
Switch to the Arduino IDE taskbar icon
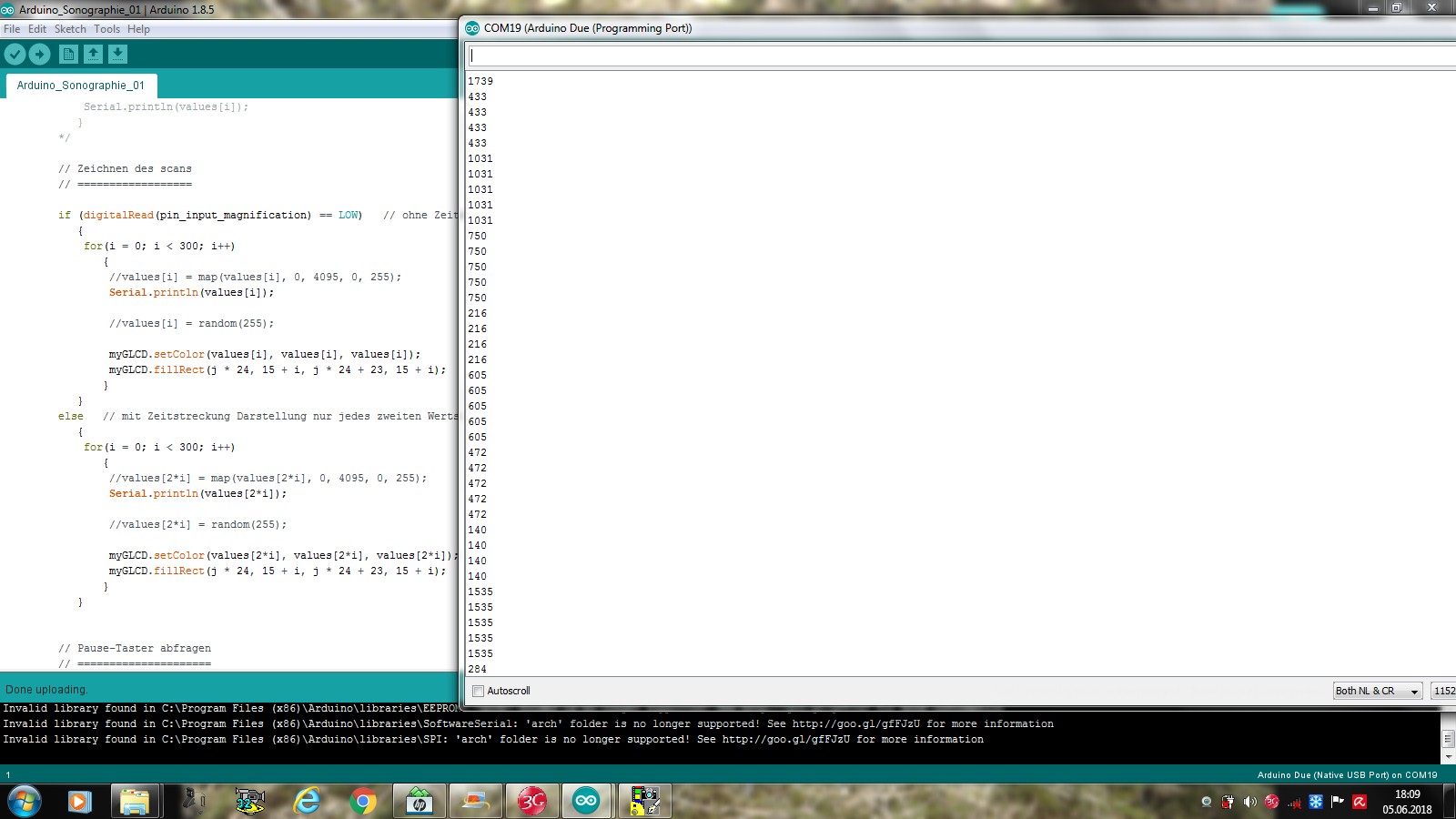(586, 802)
